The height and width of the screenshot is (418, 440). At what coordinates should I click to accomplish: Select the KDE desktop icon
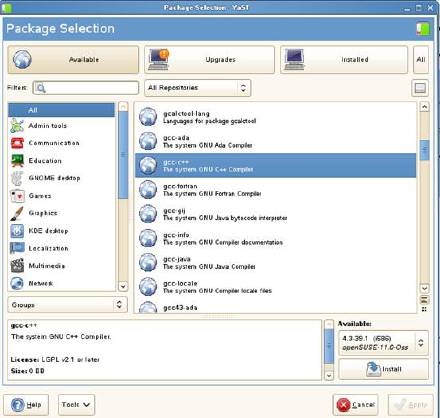tap(17, 231)
